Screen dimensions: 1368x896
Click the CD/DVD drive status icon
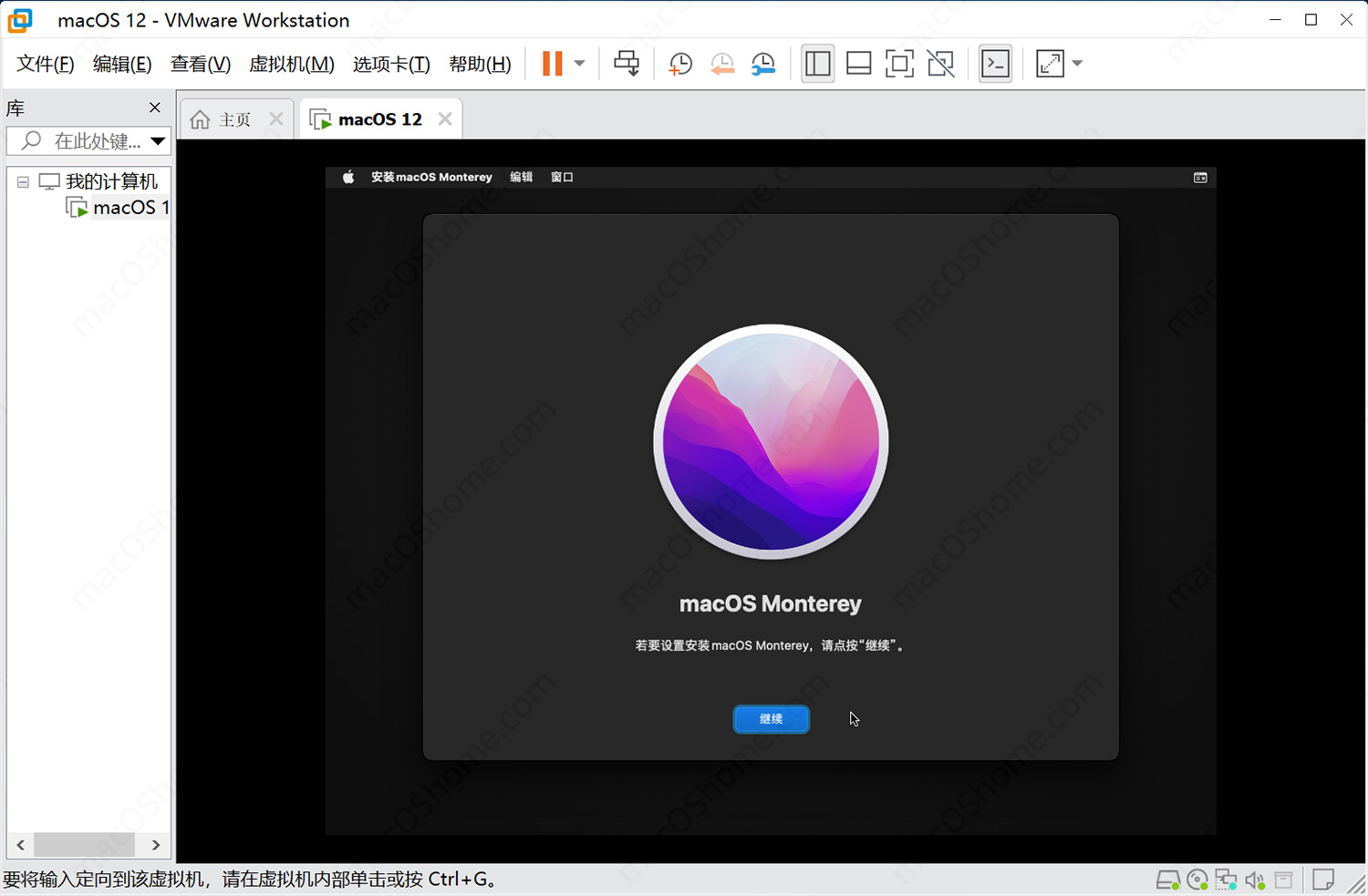(1197, 881)
